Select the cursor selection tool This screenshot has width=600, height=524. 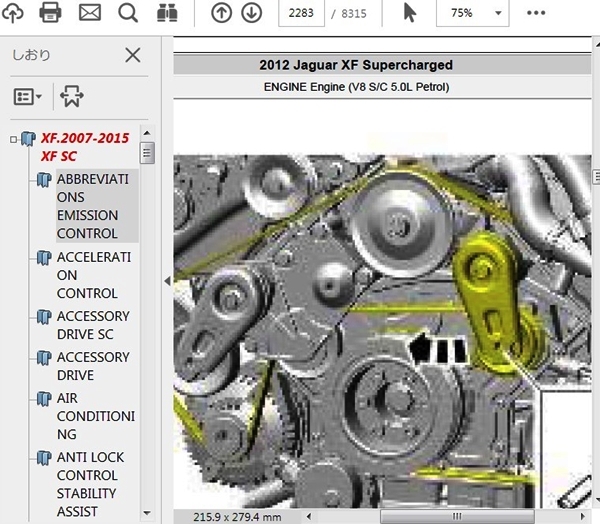tap(410, 13)
